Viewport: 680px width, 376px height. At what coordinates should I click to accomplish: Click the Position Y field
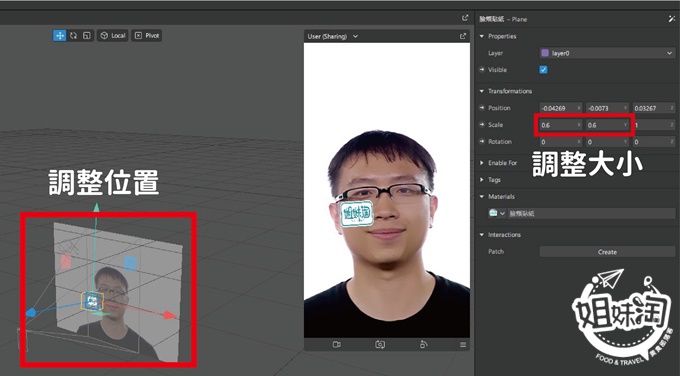click(x=608, y=108)
